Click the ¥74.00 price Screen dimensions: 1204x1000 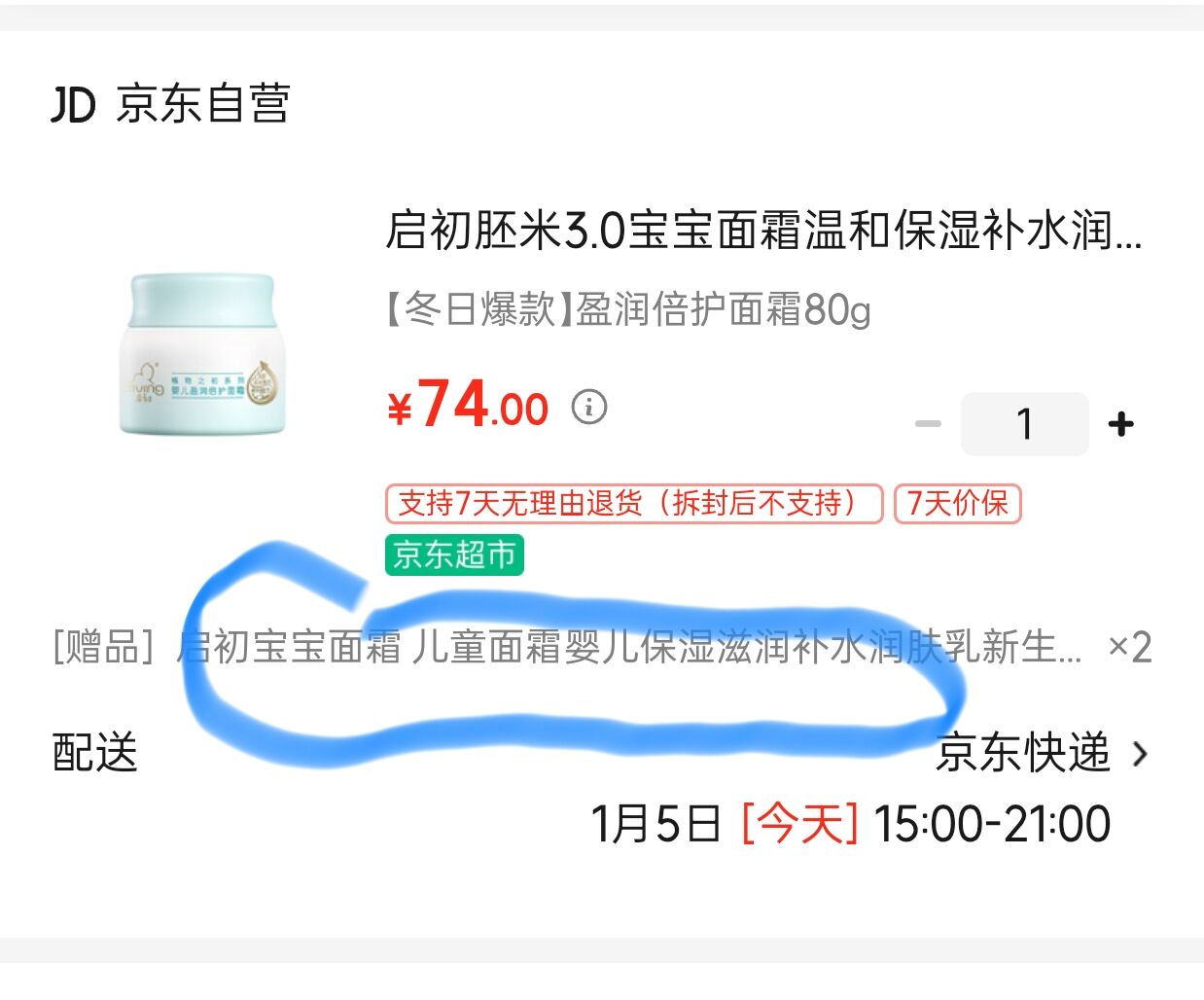click(468, 405)
